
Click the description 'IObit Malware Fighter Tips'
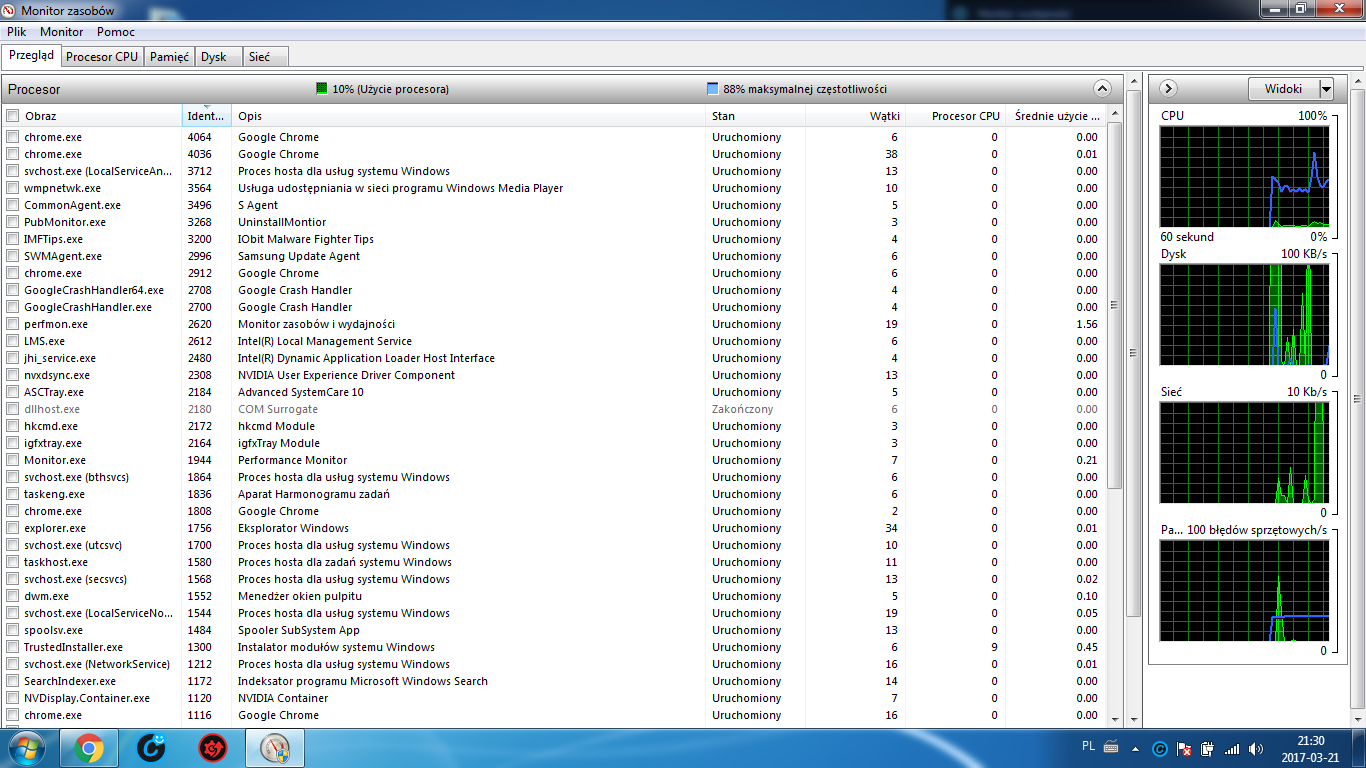coord(306,239)
